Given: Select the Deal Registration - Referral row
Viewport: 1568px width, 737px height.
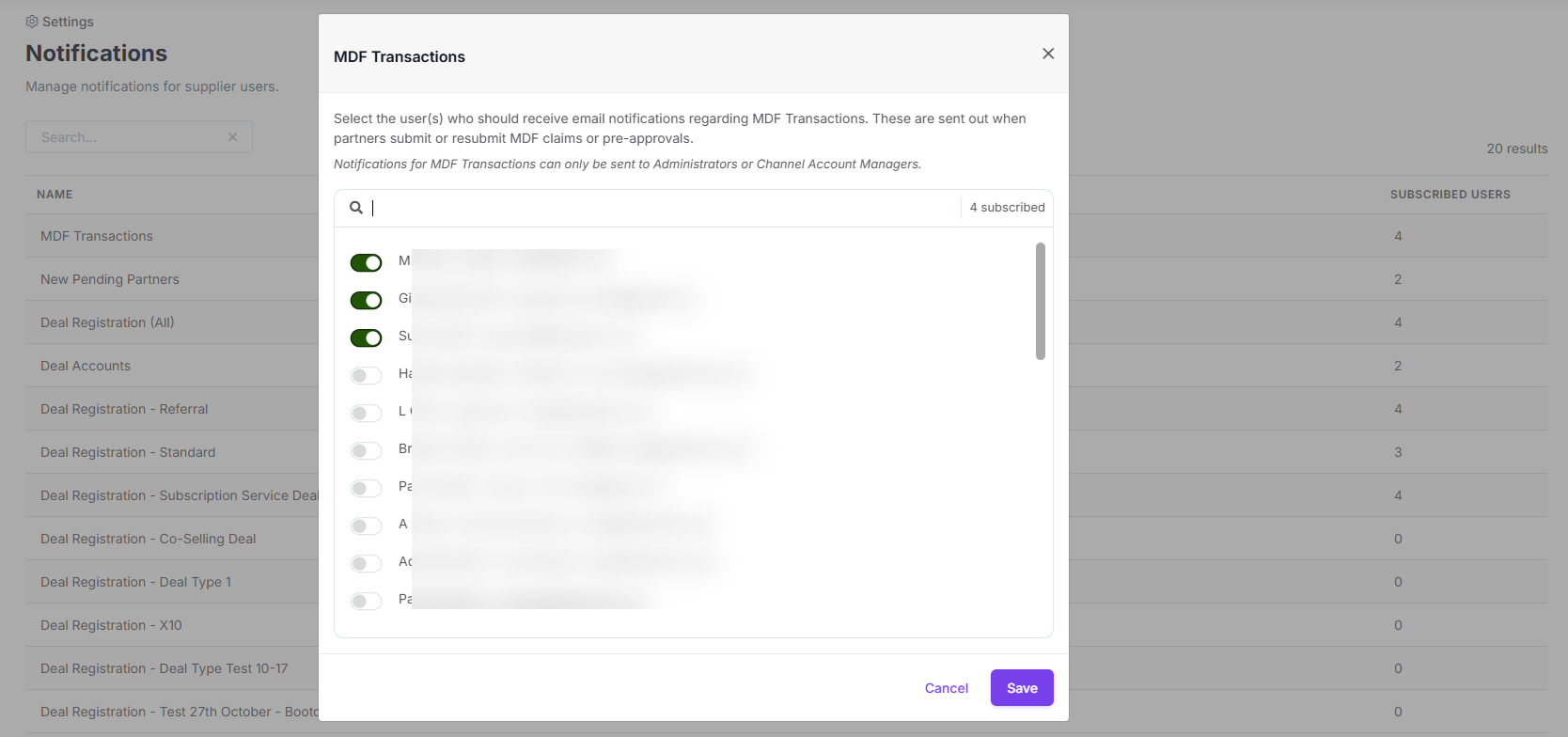Looking at the screenshot, I should (x=124, y=409).
